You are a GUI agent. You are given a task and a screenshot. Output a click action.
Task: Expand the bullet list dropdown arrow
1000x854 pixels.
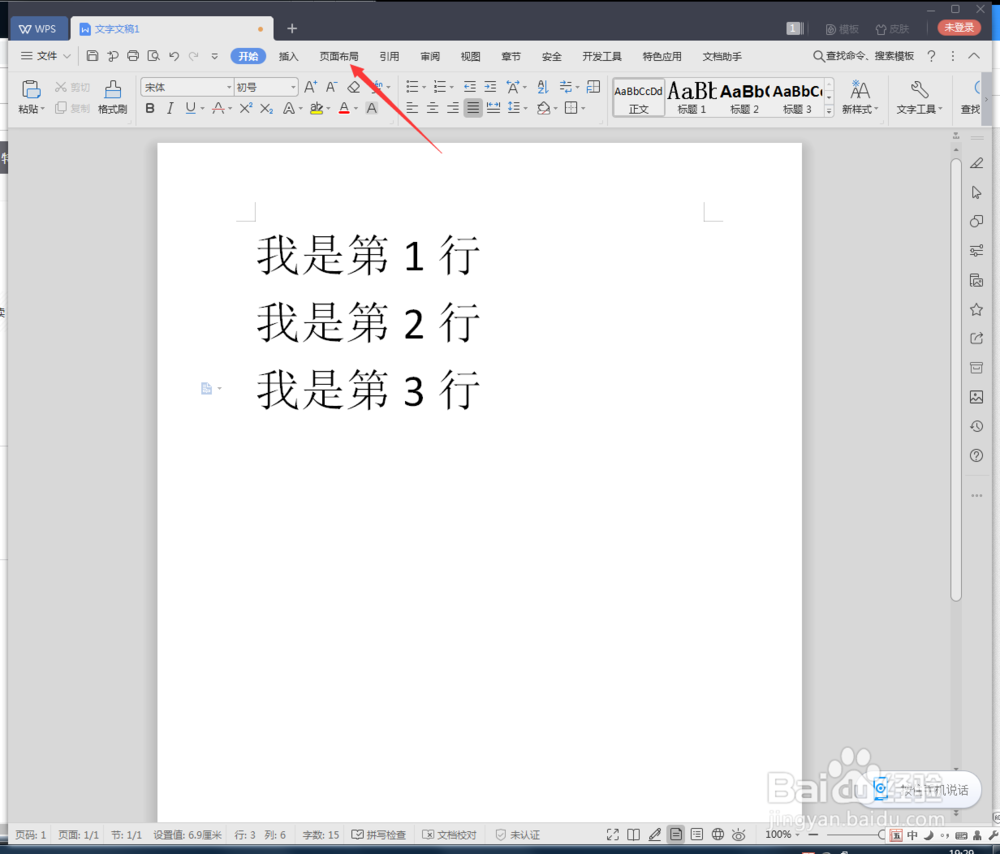423,87
